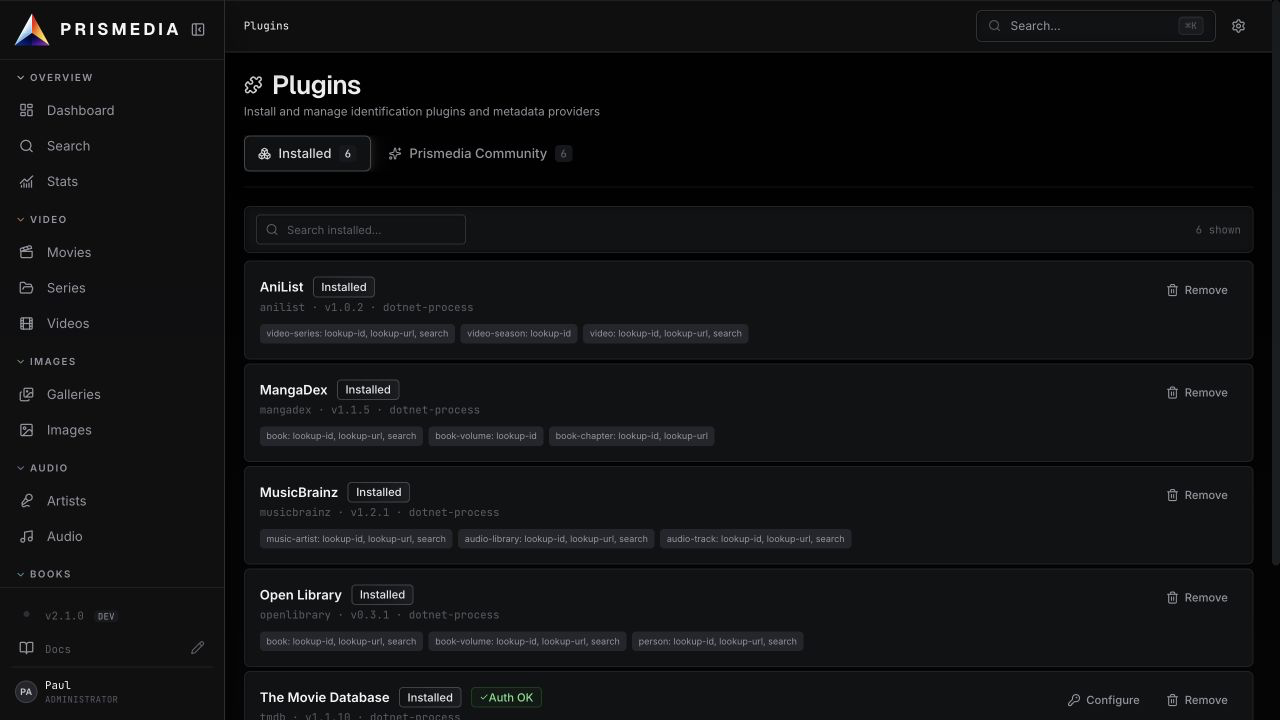Open Paul administrator profile name

click(58, 685)
